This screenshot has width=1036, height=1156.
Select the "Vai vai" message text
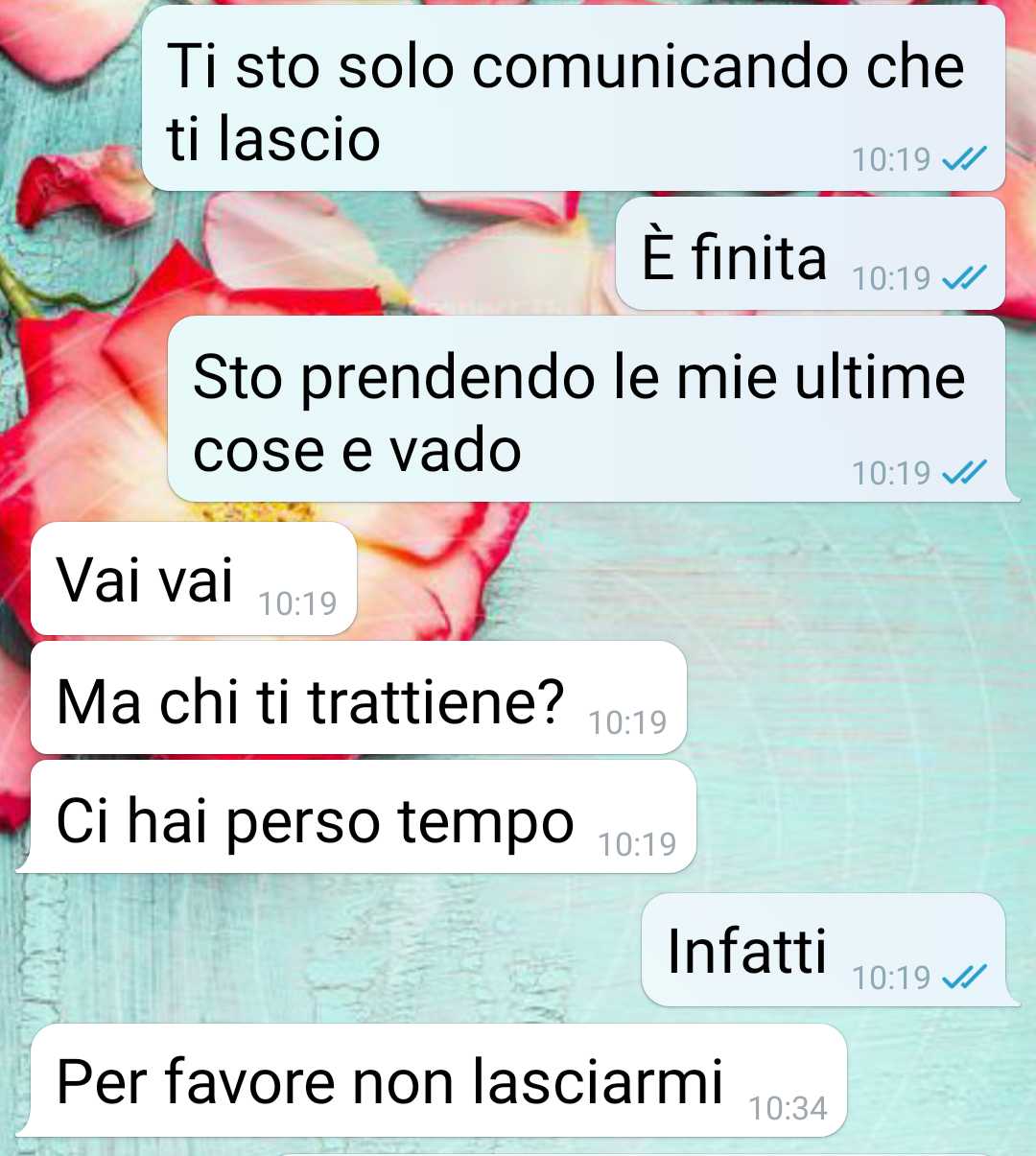pos(145,580)
